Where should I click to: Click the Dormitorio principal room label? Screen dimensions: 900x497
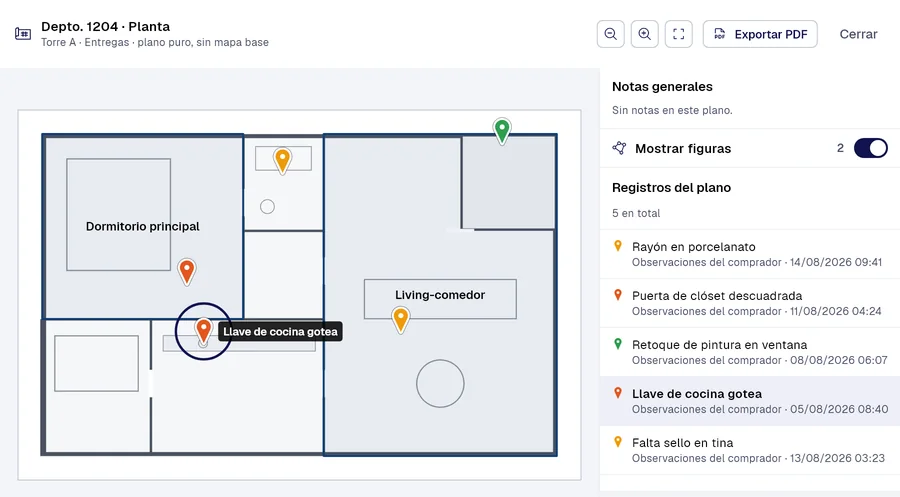pyautogui.click(x=142, y=226)
